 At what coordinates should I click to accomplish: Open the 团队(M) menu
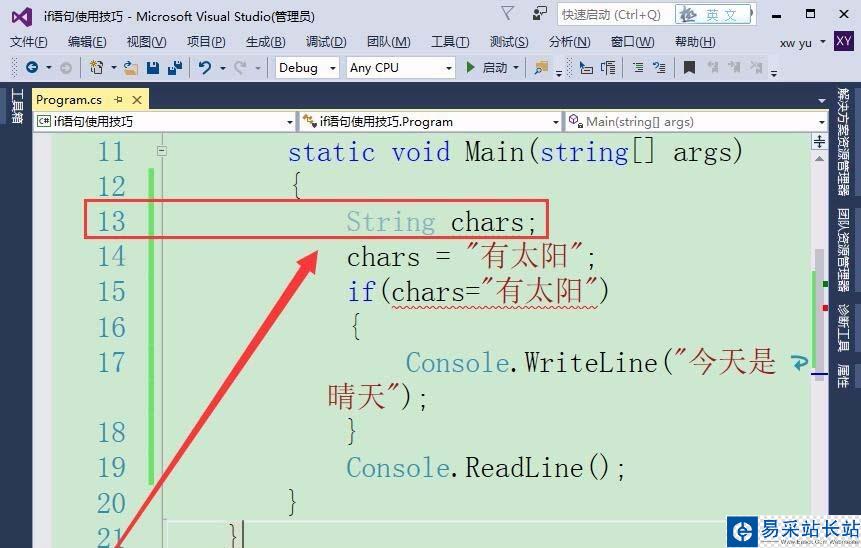(x=388, y=42)
